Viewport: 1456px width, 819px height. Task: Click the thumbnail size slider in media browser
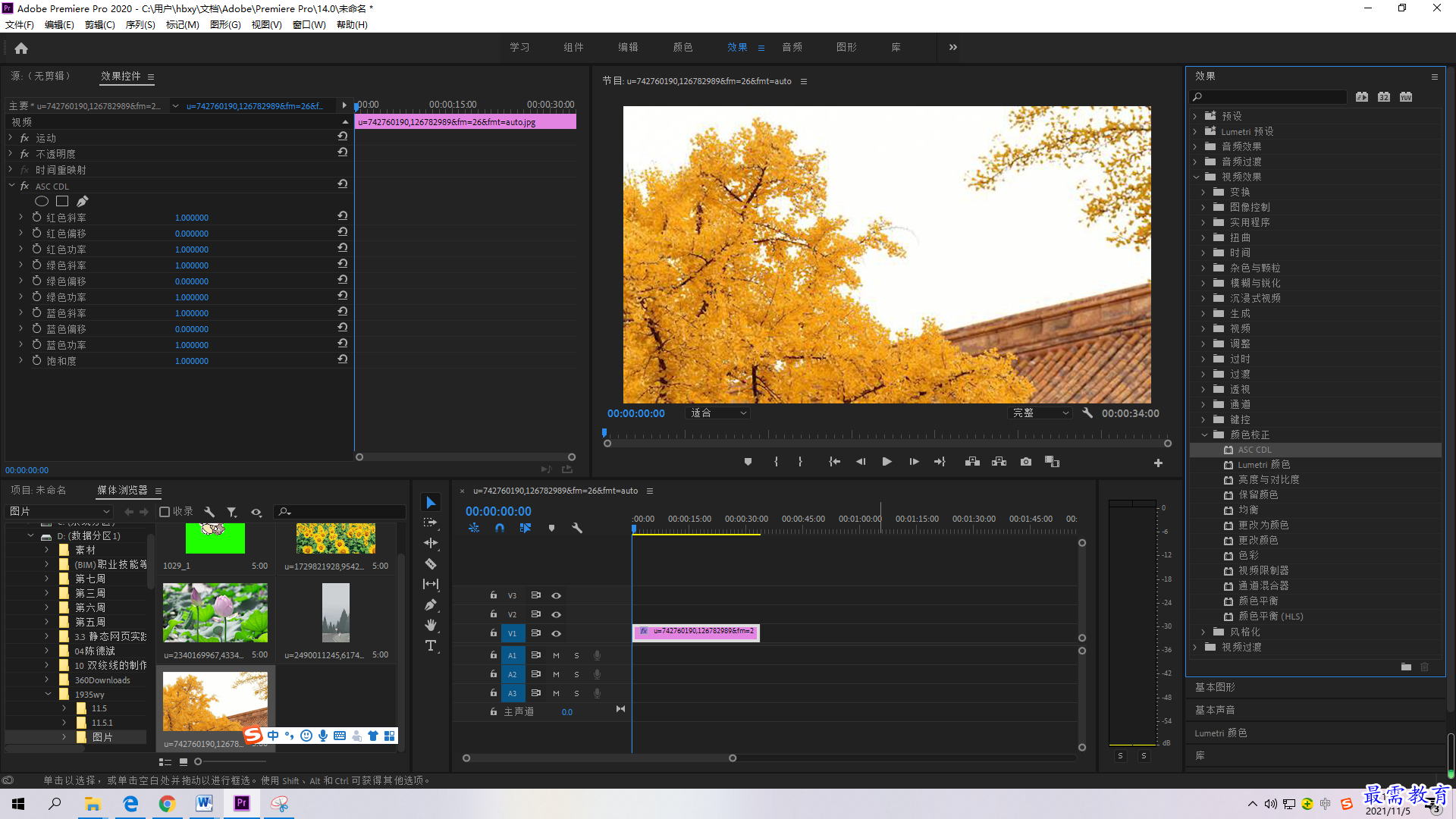coord(199,761)
